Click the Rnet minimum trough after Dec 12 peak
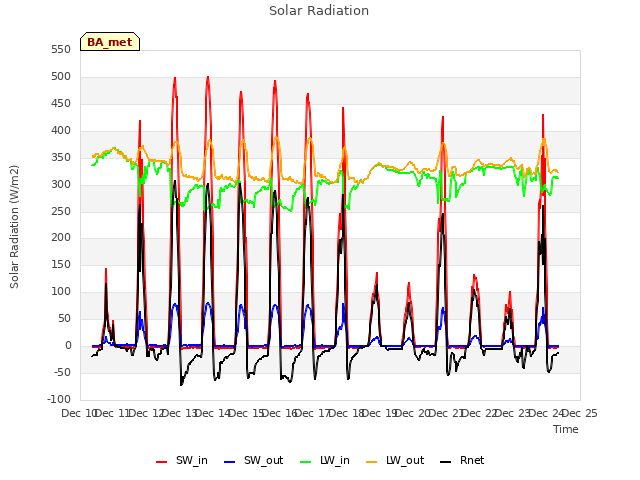This screenshot has height=480, width=640. point(181,384)
